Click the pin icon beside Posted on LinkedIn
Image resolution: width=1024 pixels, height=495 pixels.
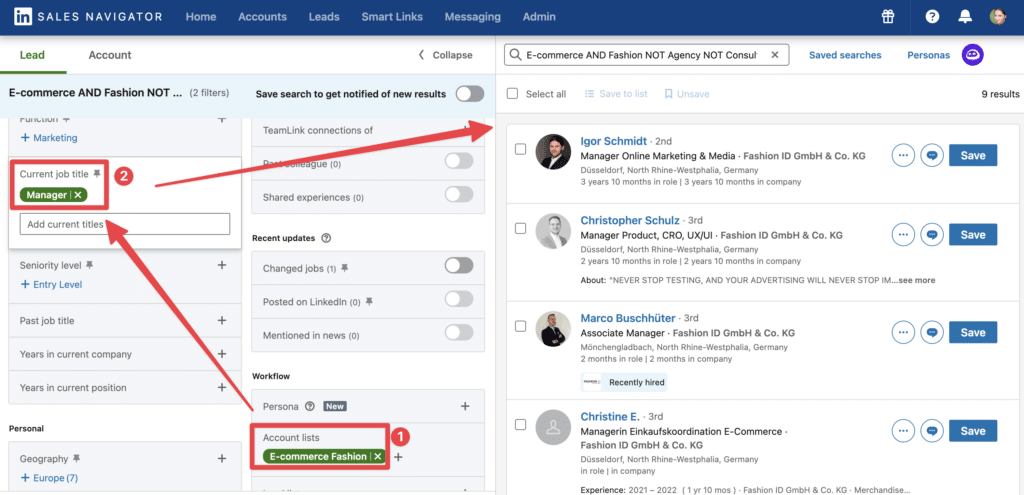[x=369, y=302]
